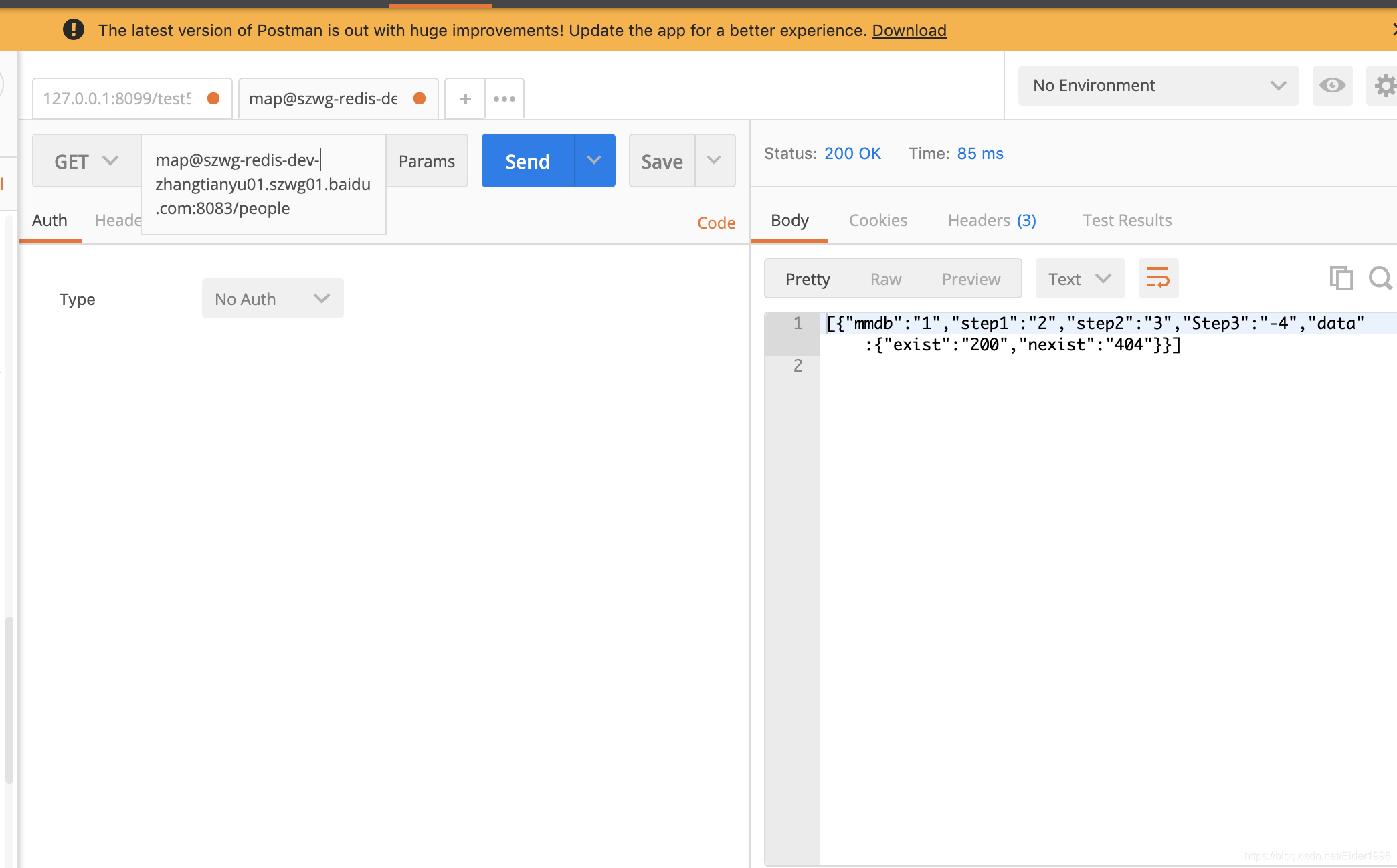
Task: Click the blue Send button
Action: pos(528,161)
